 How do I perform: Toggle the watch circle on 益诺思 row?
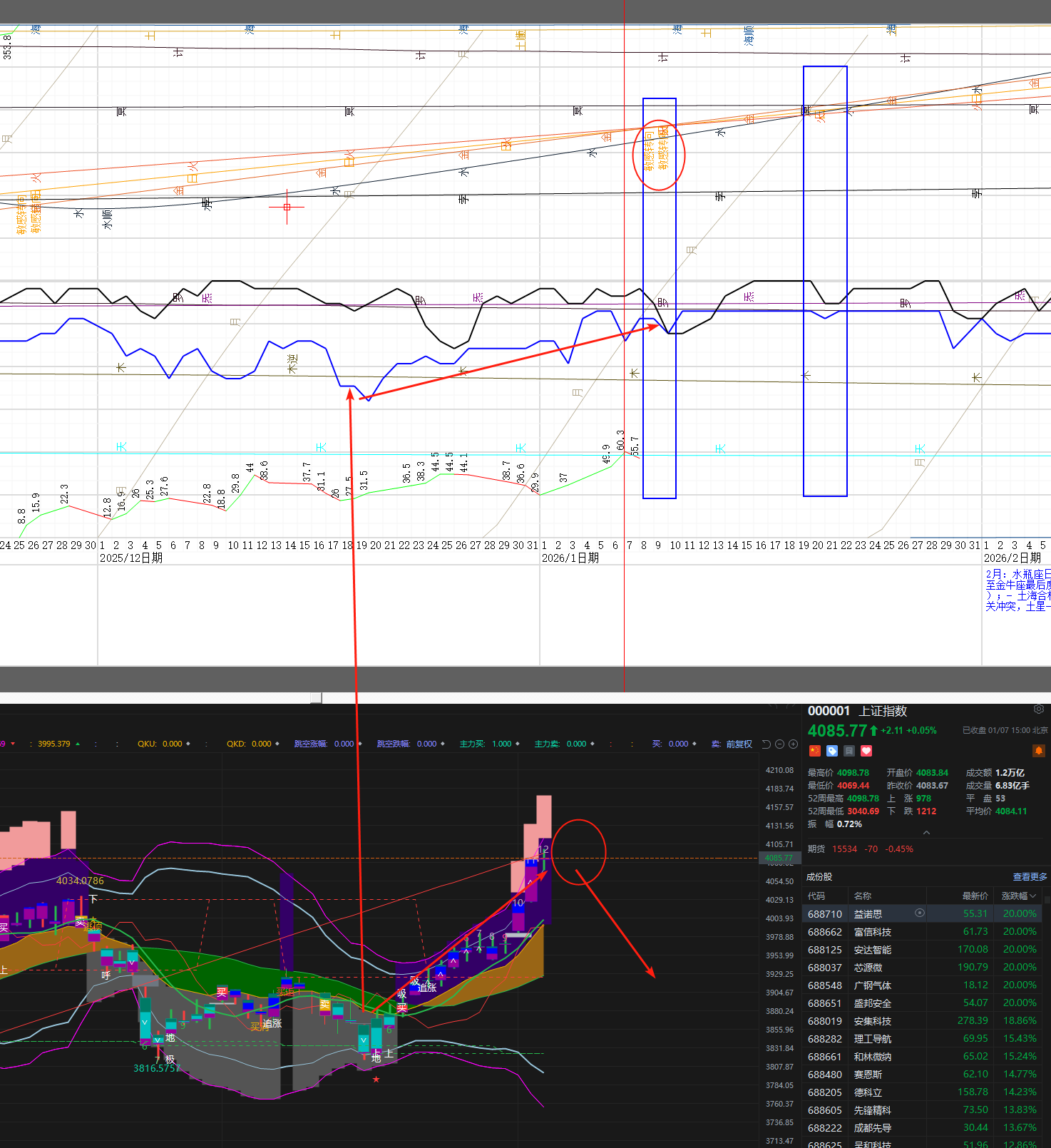920,913
